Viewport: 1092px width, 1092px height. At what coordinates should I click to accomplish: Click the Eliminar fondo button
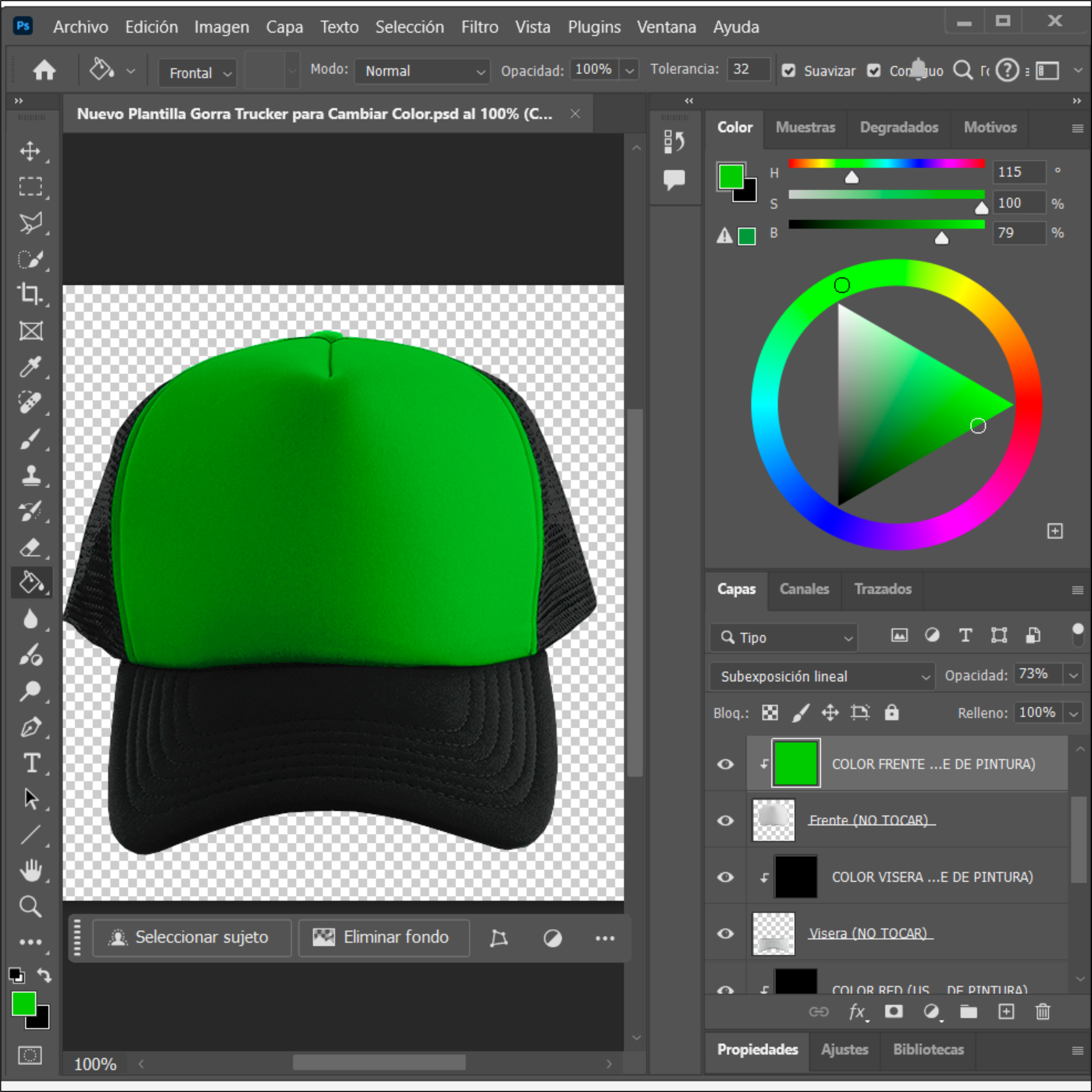coord(384,937)
